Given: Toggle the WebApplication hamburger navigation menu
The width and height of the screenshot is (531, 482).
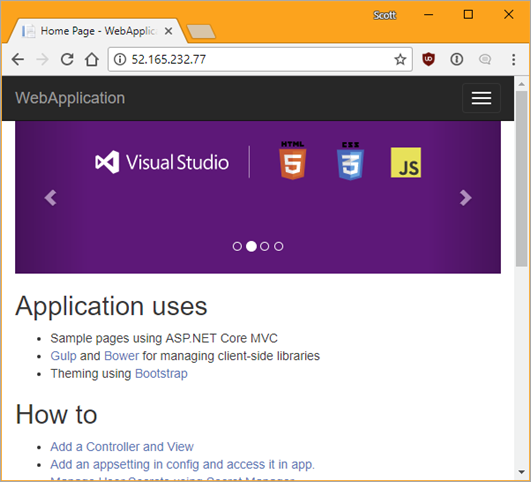Looking at the screenshot, I should [x=481, y=98].
